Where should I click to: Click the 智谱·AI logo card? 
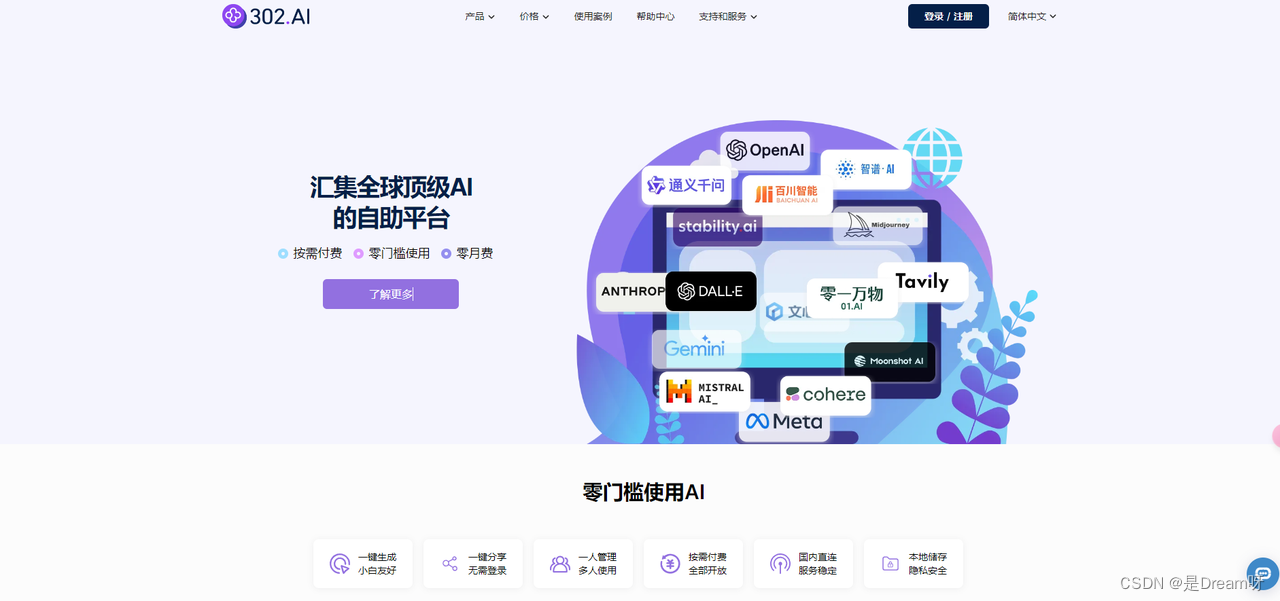click(x=866, y=169)
